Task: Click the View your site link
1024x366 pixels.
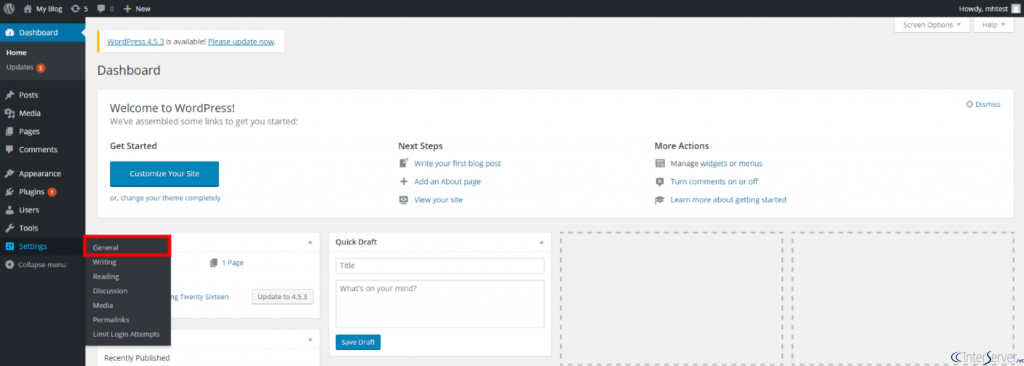Action: 438,200
